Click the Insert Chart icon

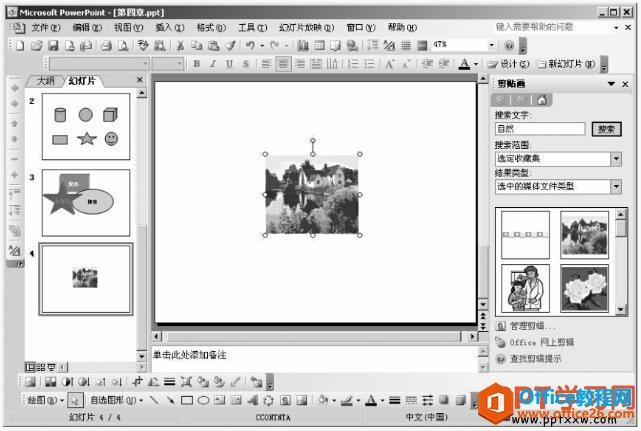(x=303, y=45)
